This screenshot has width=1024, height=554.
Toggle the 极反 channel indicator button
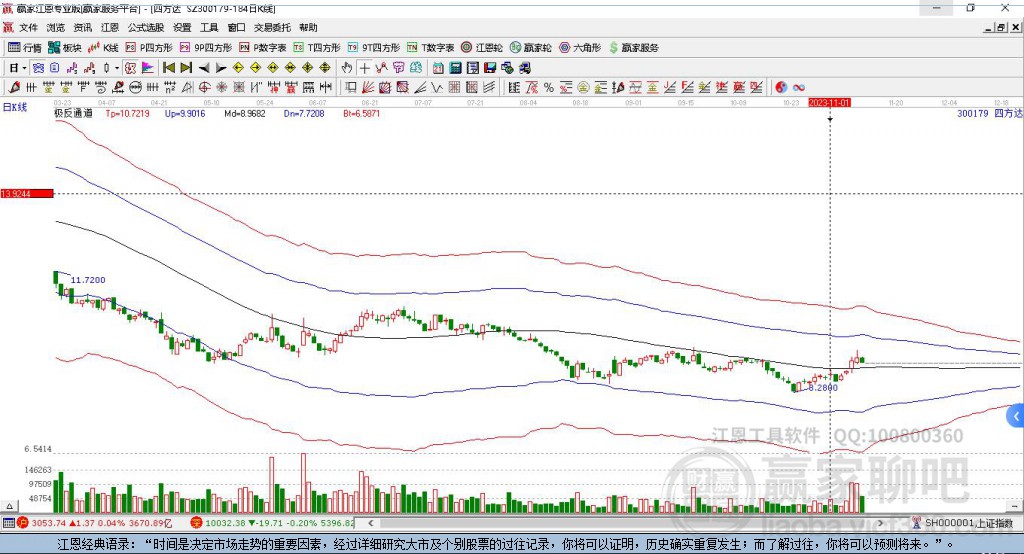tap(131, 68)
